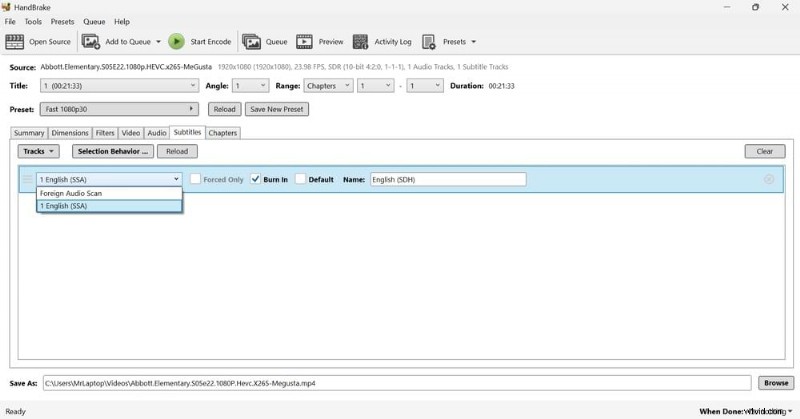
Task: Switch to the Filters tab
Action: tap(105, 133)
